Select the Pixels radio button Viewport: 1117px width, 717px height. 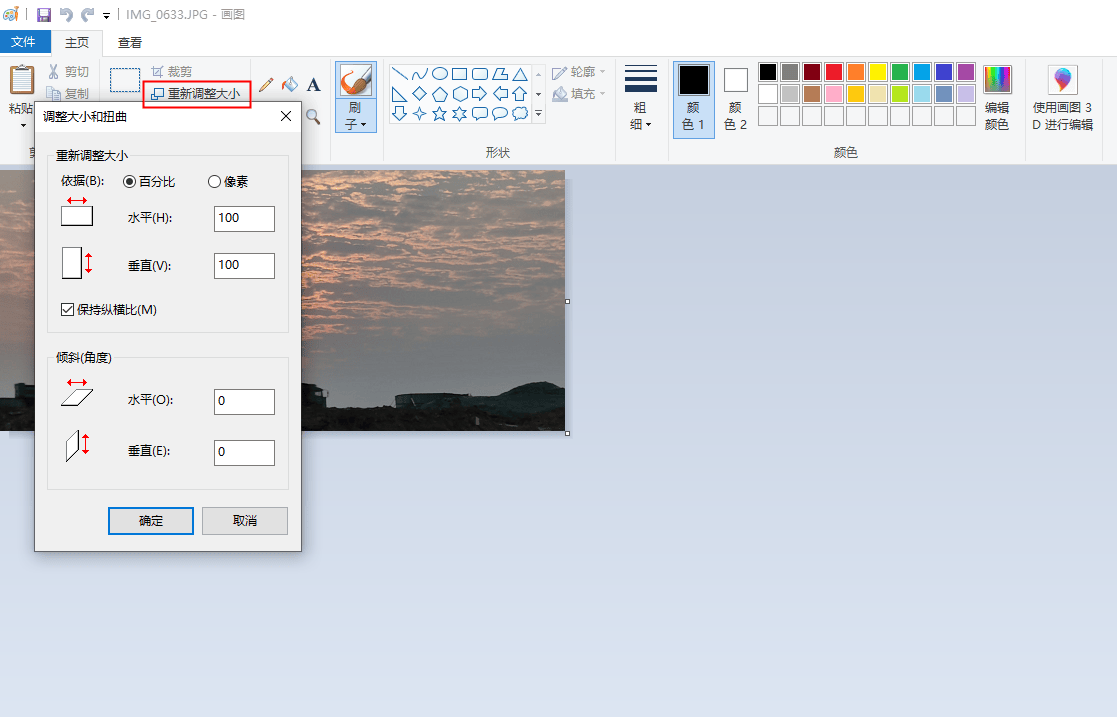214,182
